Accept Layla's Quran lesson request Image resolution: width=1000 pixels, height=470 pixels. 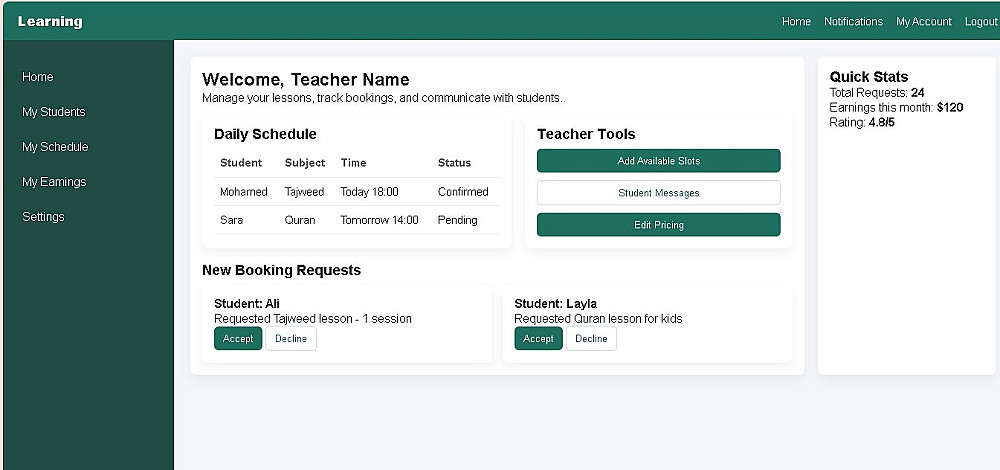538,339
